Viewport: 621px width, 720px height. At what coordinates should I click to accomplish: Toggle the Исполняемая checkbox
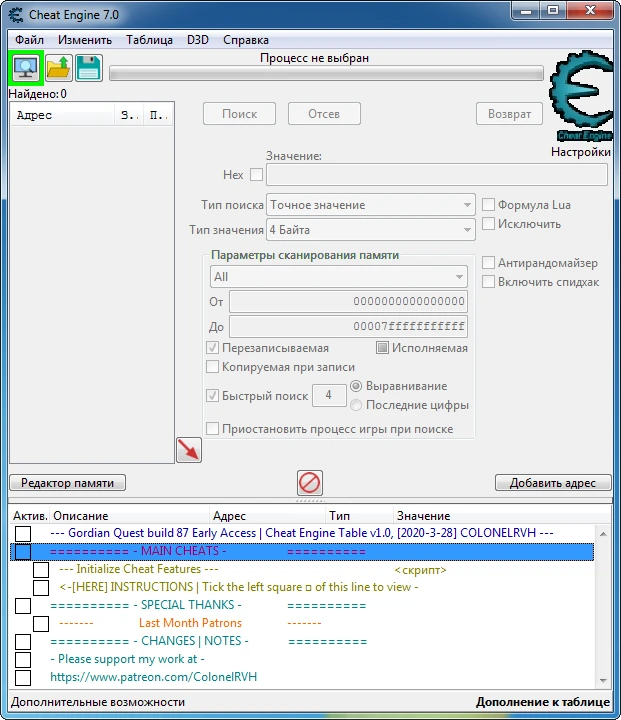tap(382, 348)
